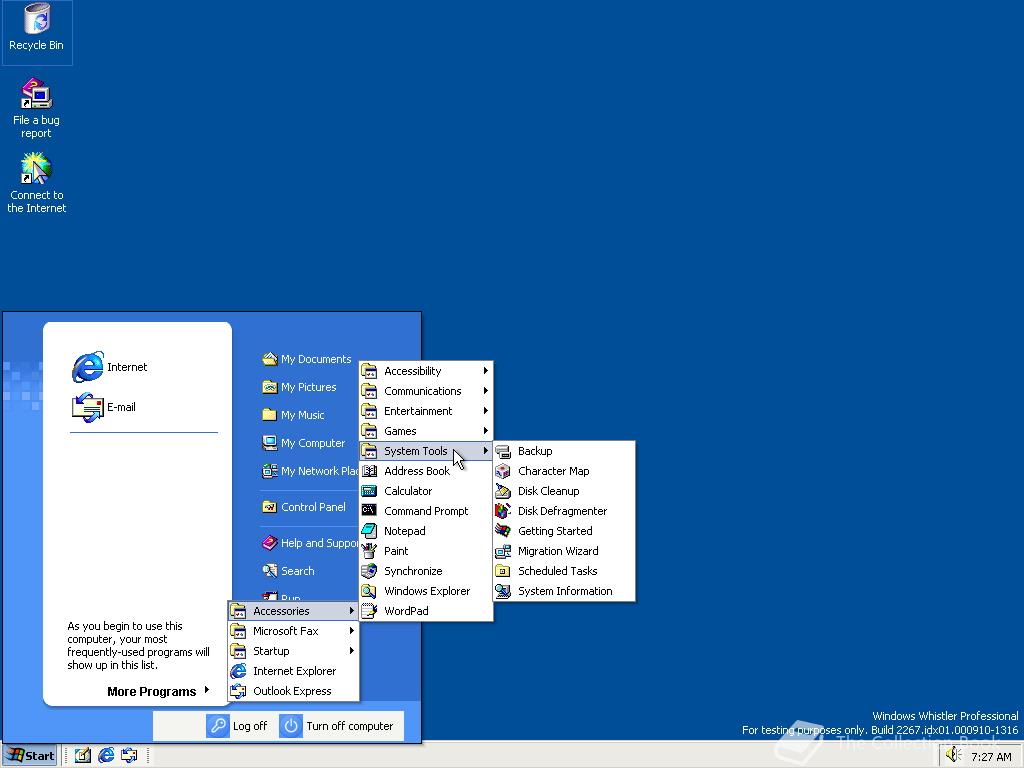Click the Calculator icon
This screenshot has height=768, width=1024.
pos(369,491)
